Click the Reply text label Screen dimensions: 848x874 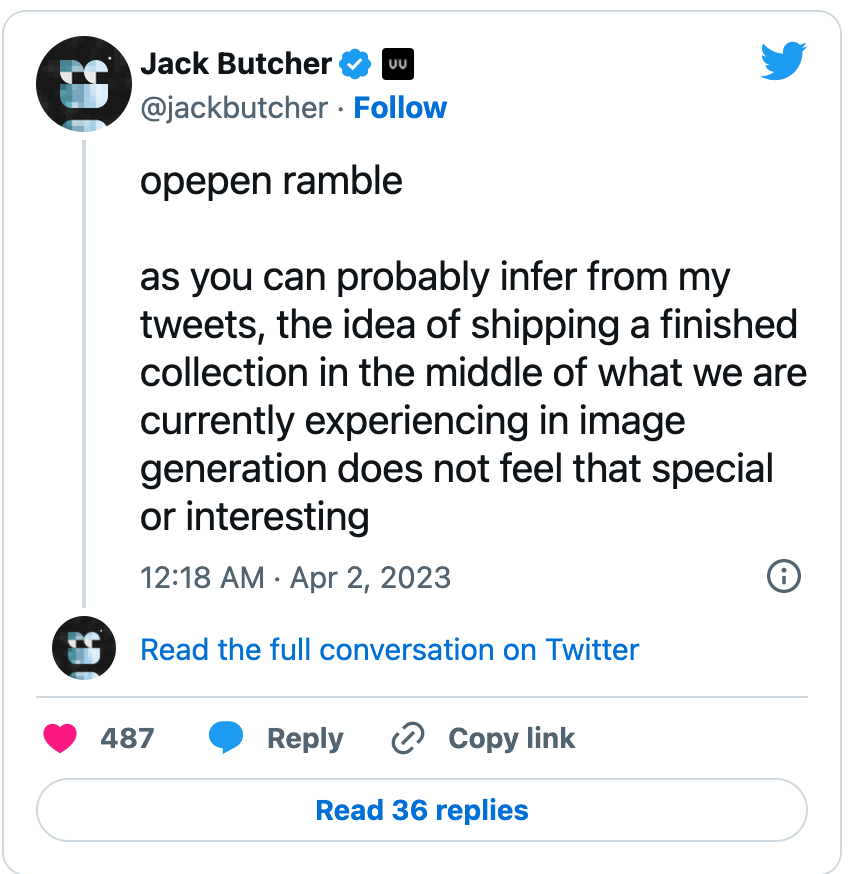[305, 739]
